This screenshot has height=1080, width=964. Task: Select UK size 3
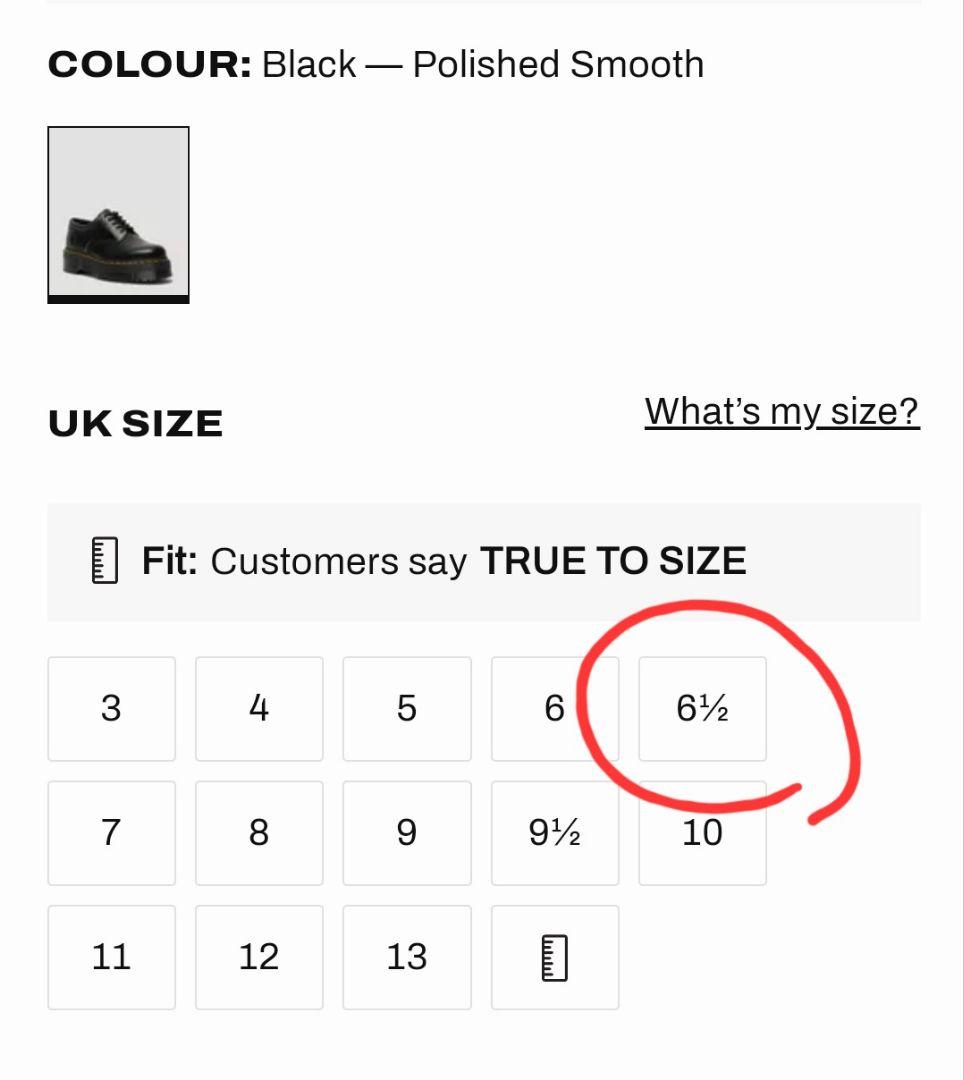(x=111, y=708)
